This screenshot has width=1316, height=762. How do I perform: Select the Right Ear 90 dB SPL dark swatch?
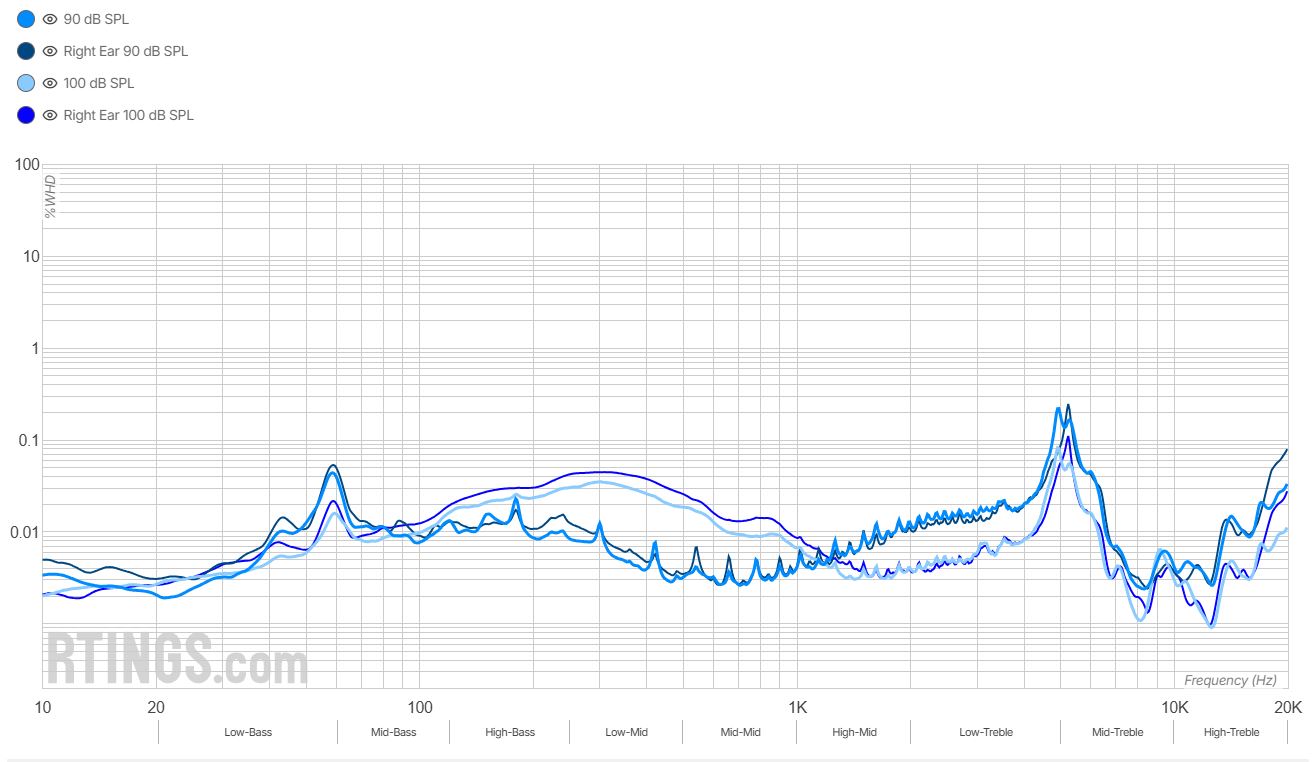26,51
